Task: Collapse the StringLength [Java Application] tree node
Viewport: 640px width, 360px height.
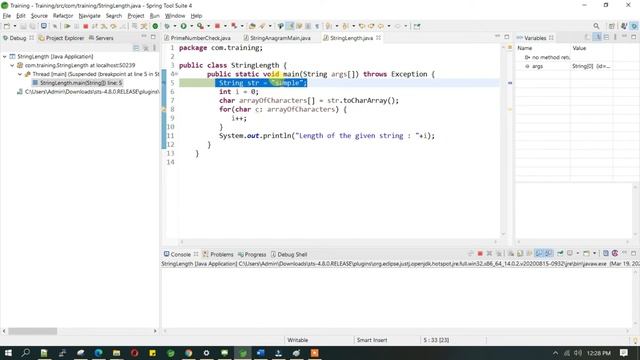Action: coord(4,56)
